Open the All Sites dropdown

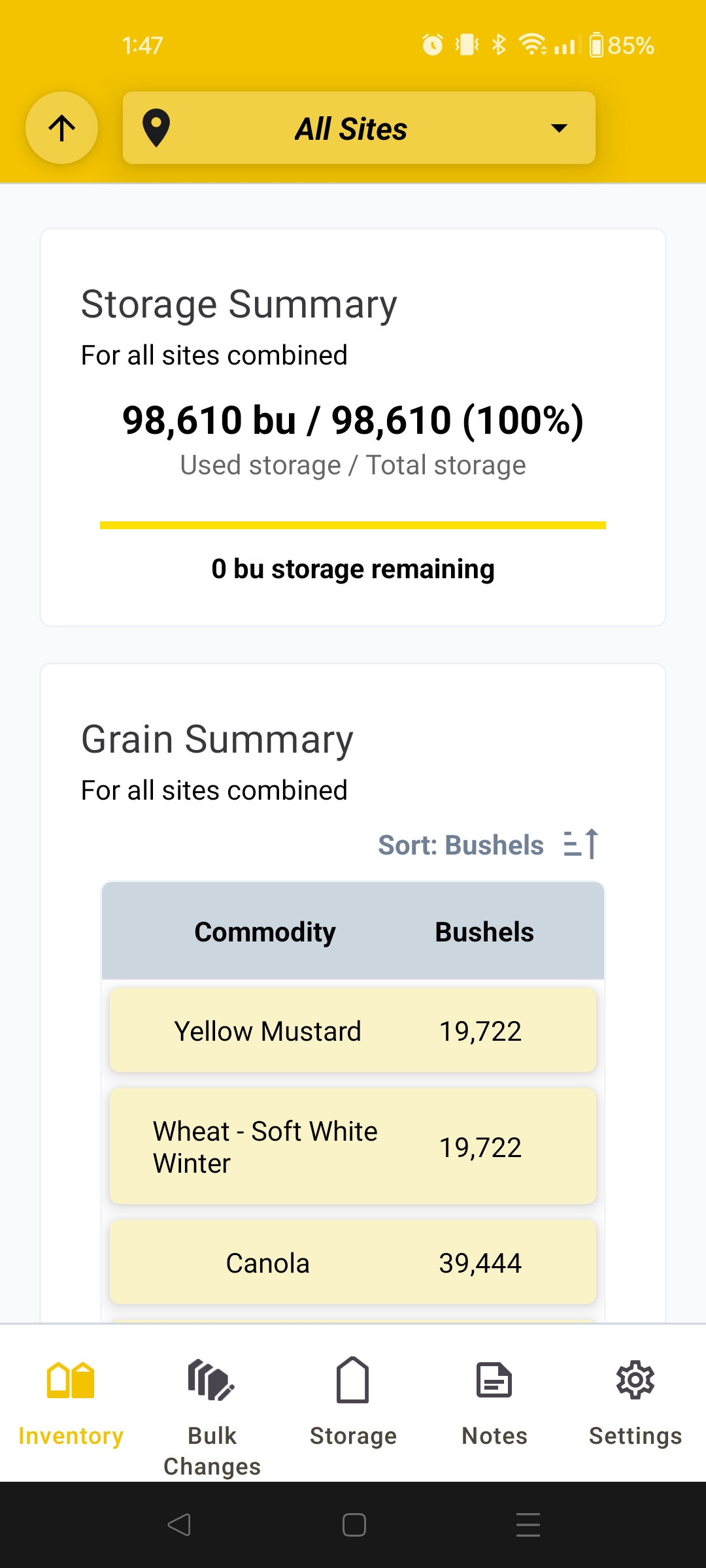coord(359,128)
